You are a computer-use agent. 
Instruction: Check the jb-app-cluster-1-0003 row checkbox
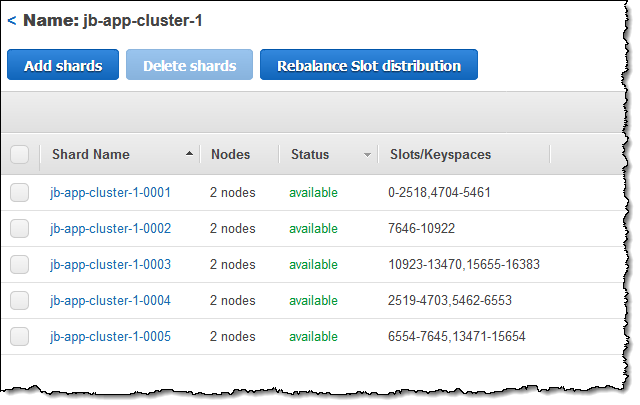click(20, 265)
